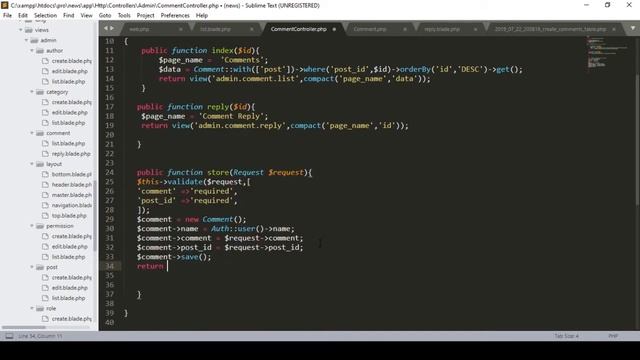This screenshot has width=640, height=360.
Task: Switch to the Comment.php tab
Action: coord(370,29)
